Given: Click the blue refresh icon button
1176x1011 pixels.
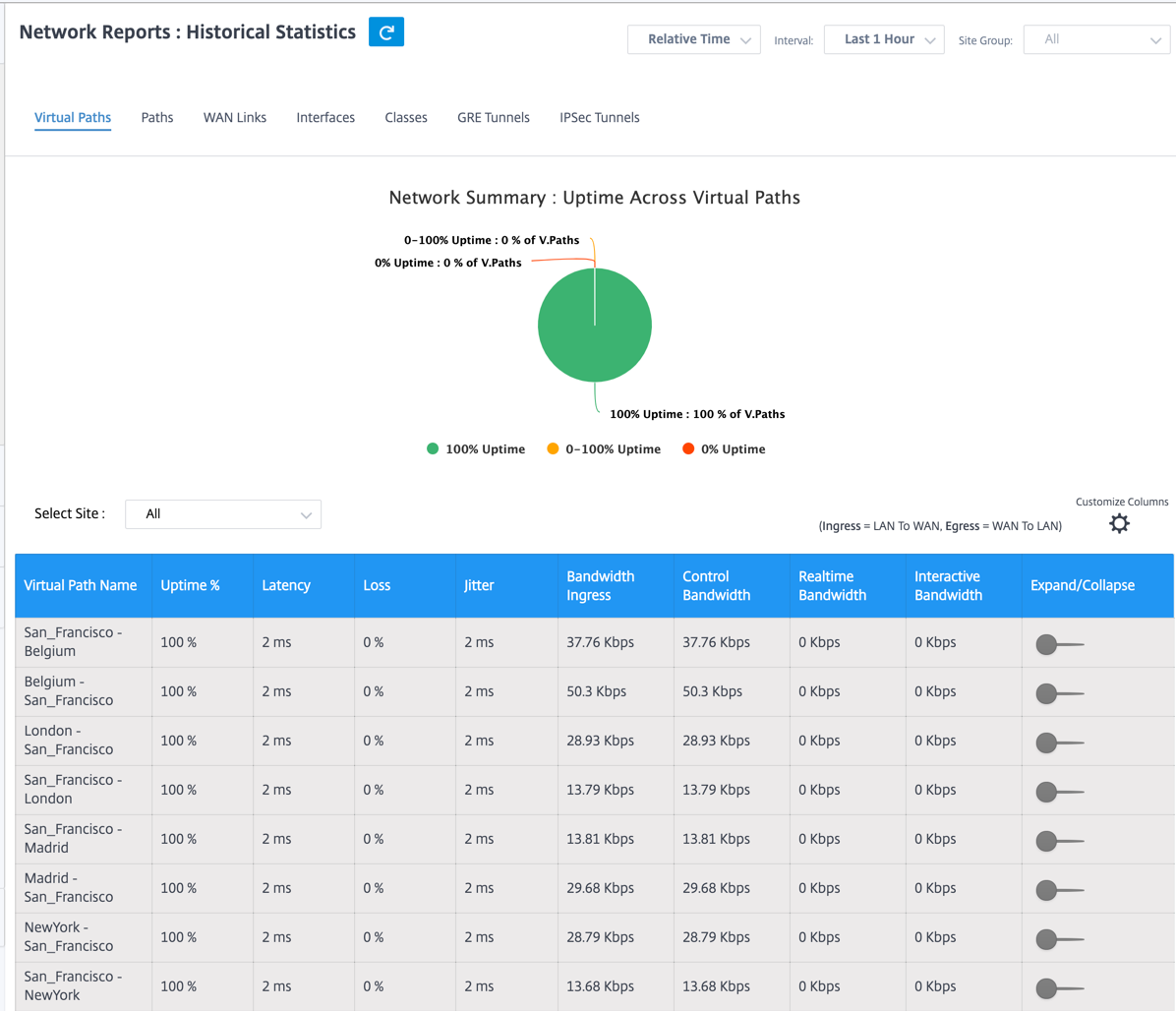Looking at the screenshot, I should pos(386,31).
